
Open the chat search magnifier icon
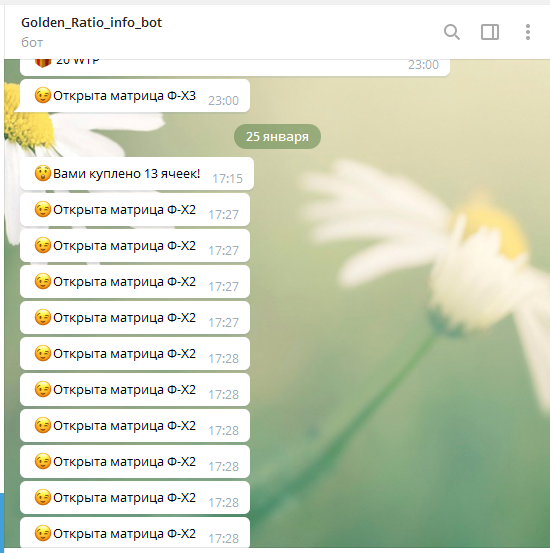pyautogui.click(x=452, y=32)
